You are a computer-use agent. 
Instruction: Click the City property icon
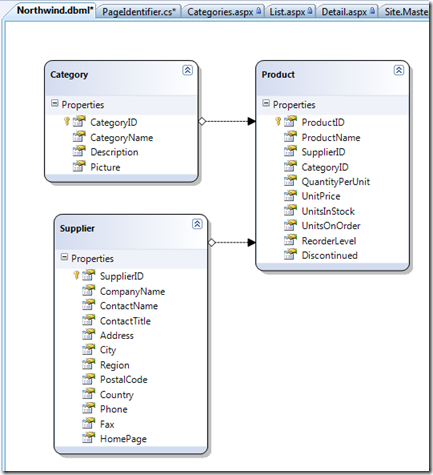(x=89, y=349)
